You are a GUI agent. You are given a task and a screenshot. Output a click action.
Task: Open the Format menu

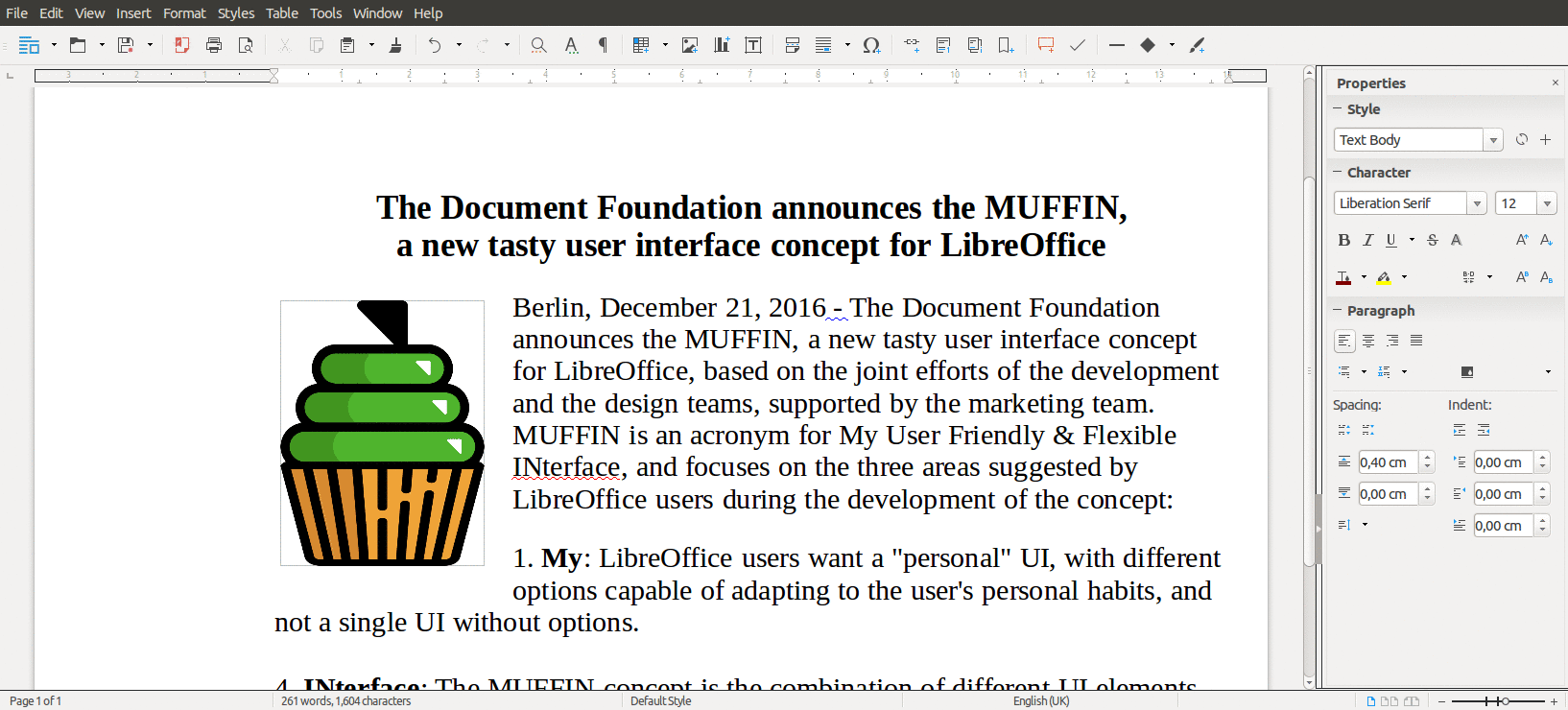tap(184, 13)
